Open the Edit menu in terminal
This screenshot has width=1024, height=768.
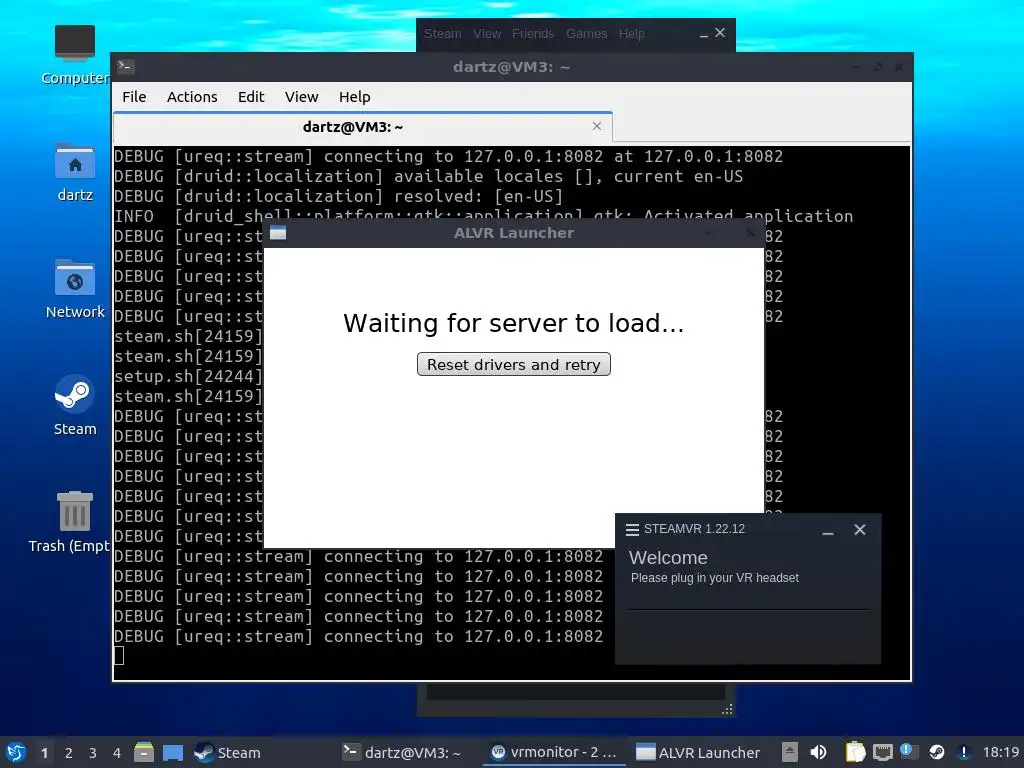click(251, 97)
